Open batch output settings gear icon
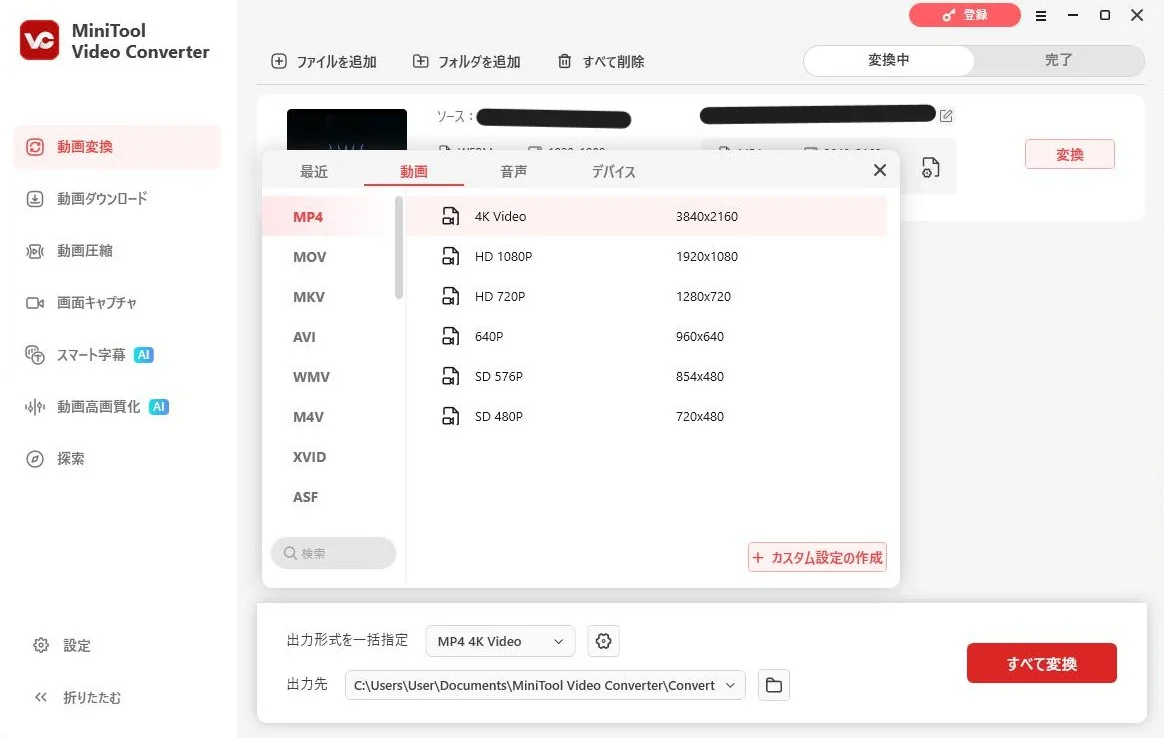This screenshot has height=738, width=1164. (x=604, y=641)
